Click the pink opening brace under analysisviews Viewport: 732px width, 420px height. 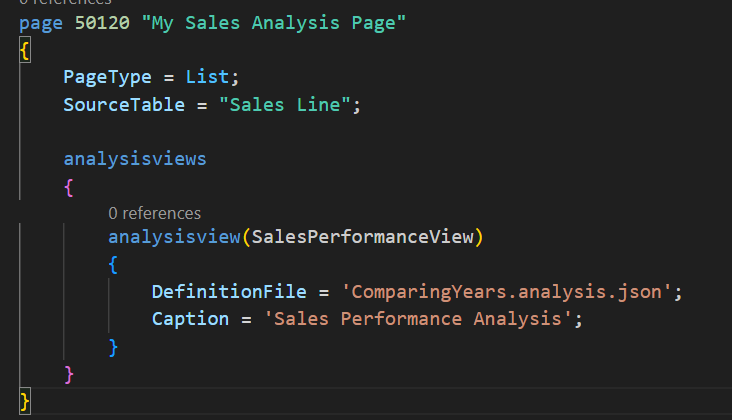[x=68, y=186]
